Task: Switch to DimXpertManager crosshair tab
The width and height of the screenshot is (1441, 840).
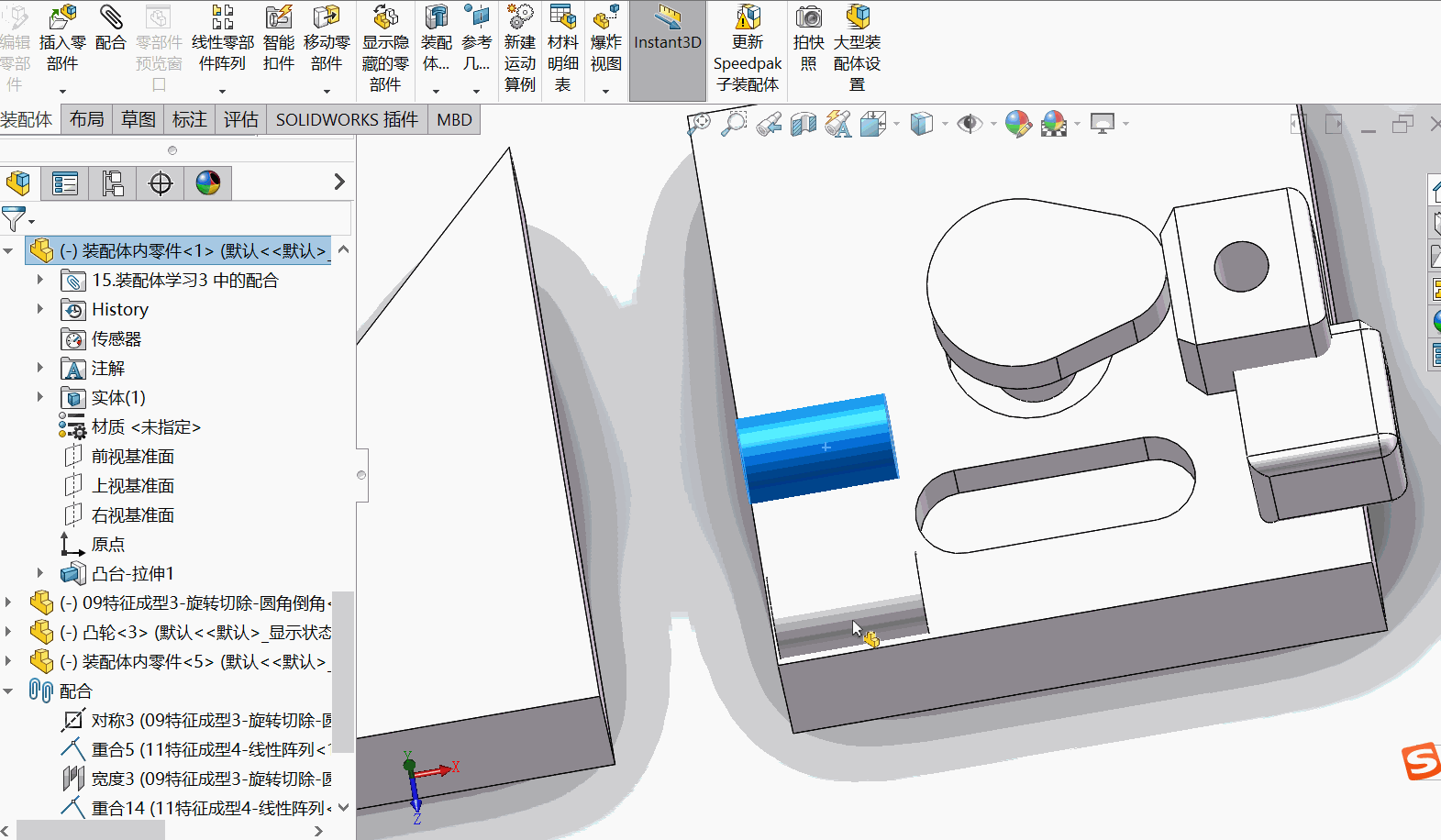Action: pos(161,183)
